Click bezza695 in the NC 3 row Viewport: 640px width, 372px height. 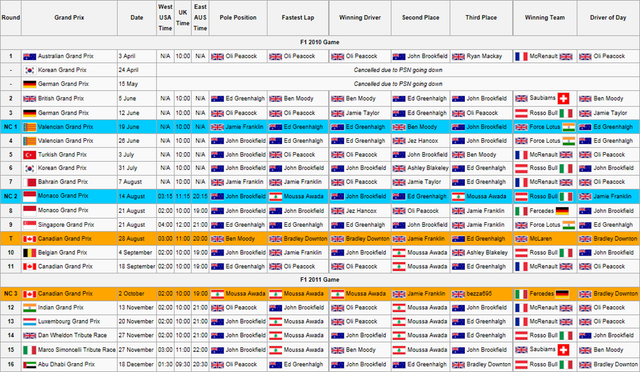[x=479, y=294]
